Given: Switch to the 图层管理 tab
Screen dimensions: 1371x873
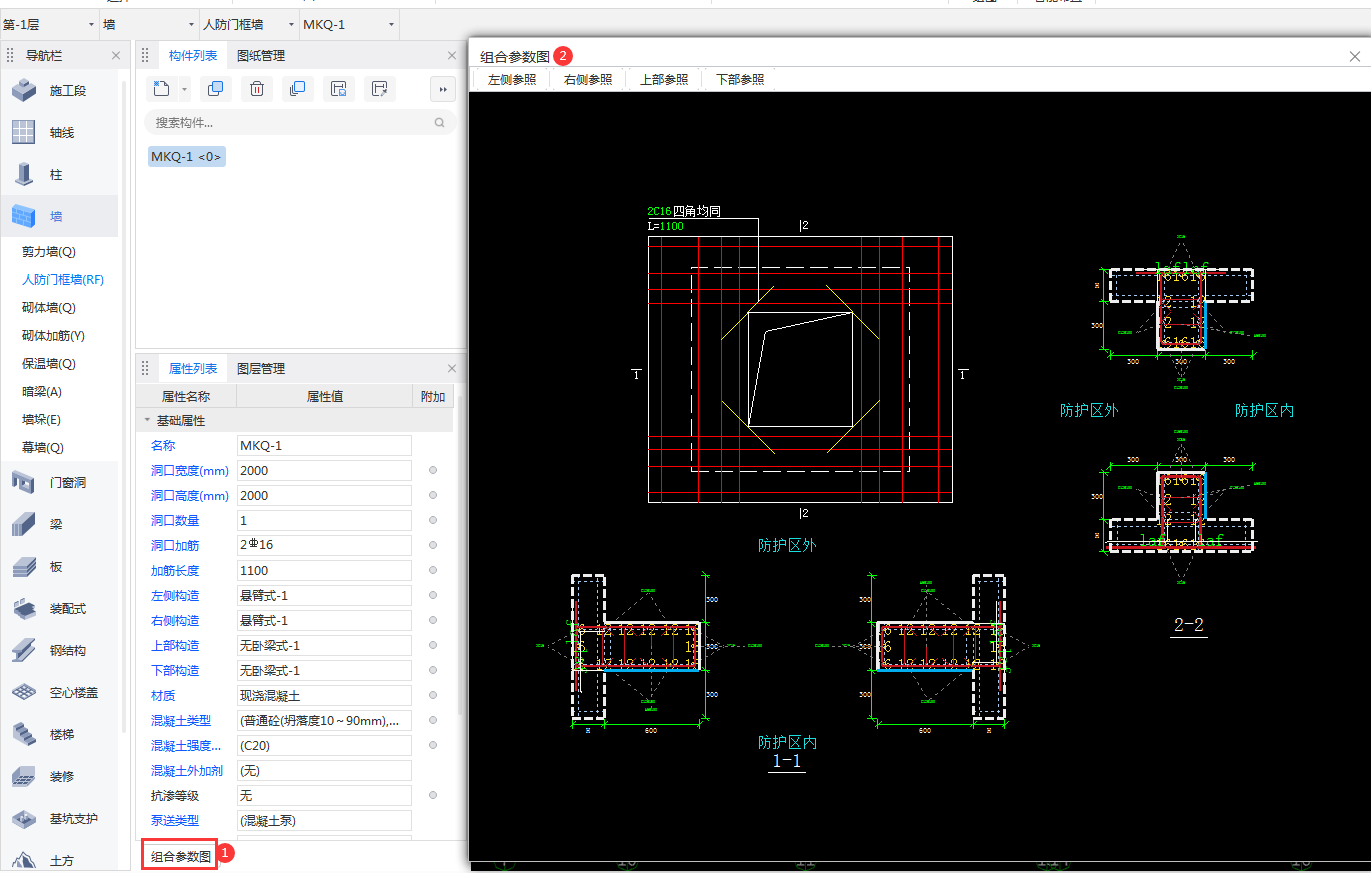Looking at the screenshot, I should [x=260, y=369].
